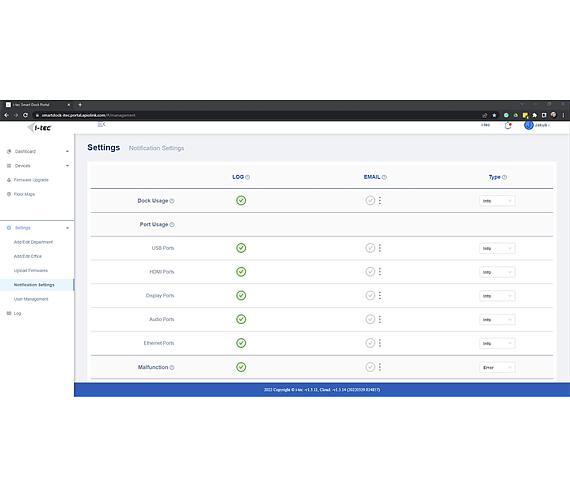This screenshot has height=500, width=570.
Task: Collapse the sidebar using the menu toggle icon
Action: pos(101,124)
